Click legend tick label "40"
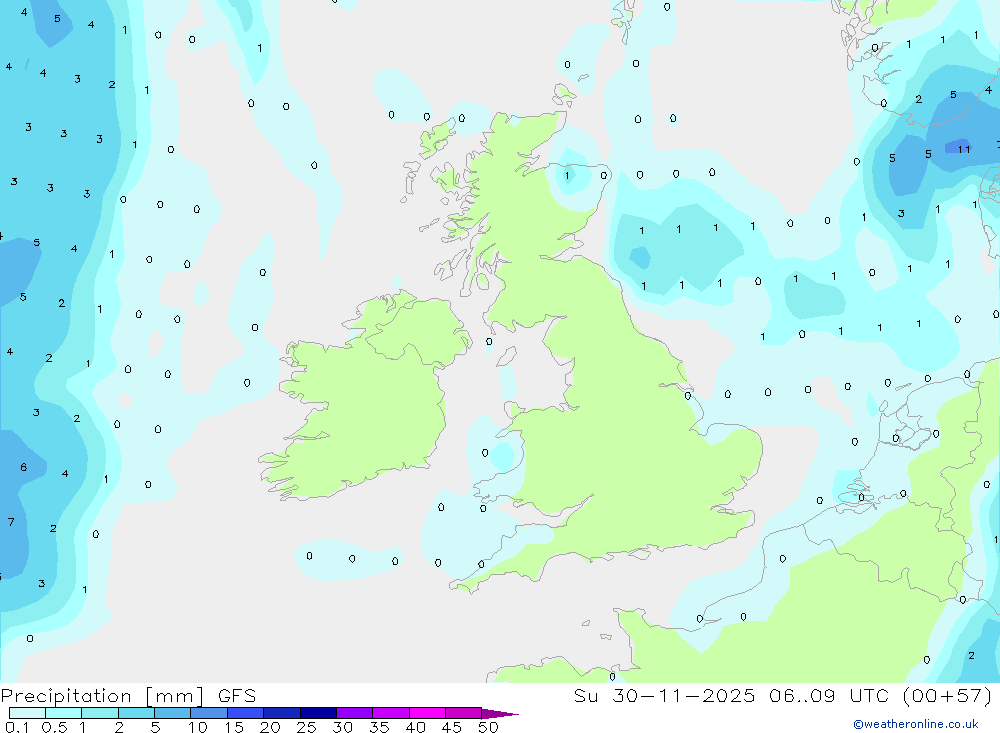The width and height of the screenshot is (1000, 733). point(416,727)
